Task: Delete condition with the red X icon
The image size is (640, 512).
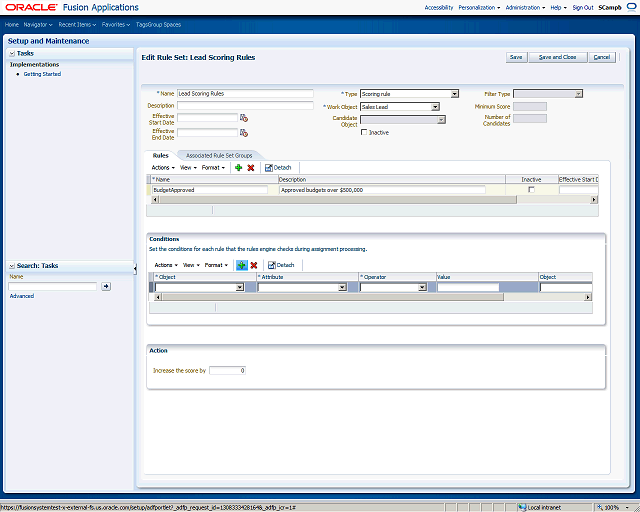Action: pos(253,265)
